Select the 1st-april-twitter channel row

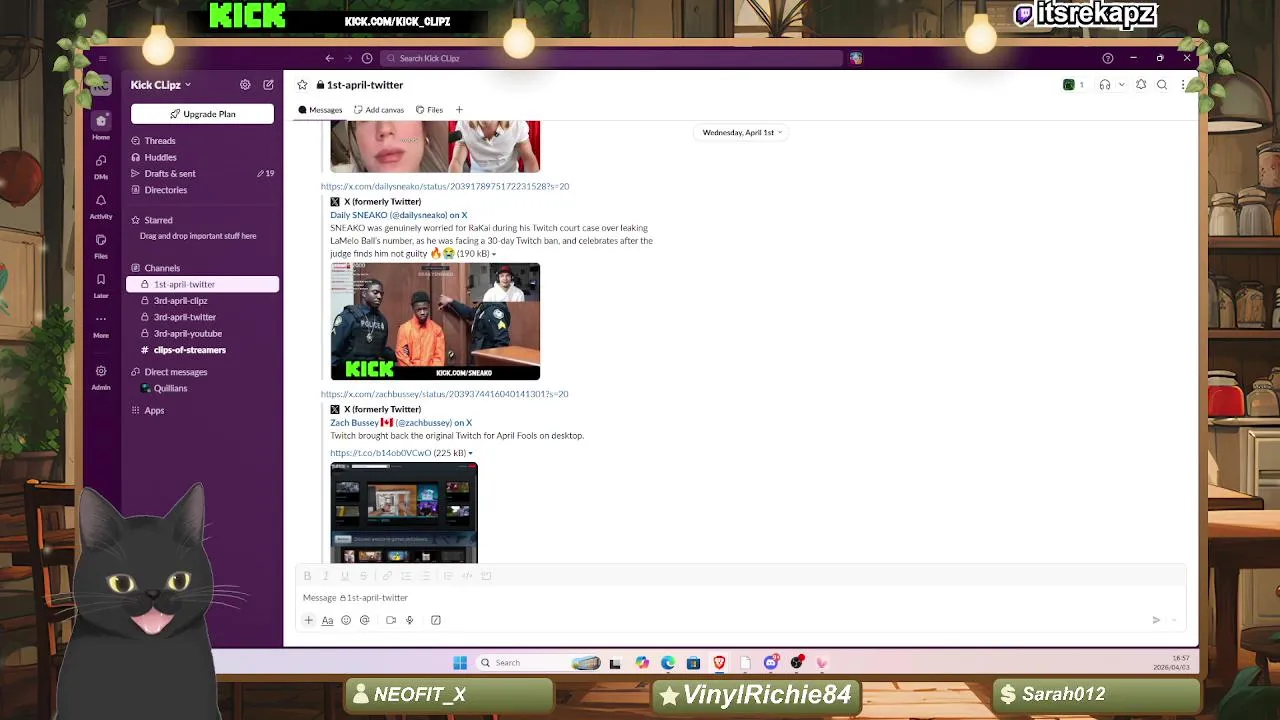[x=203, y=284]
